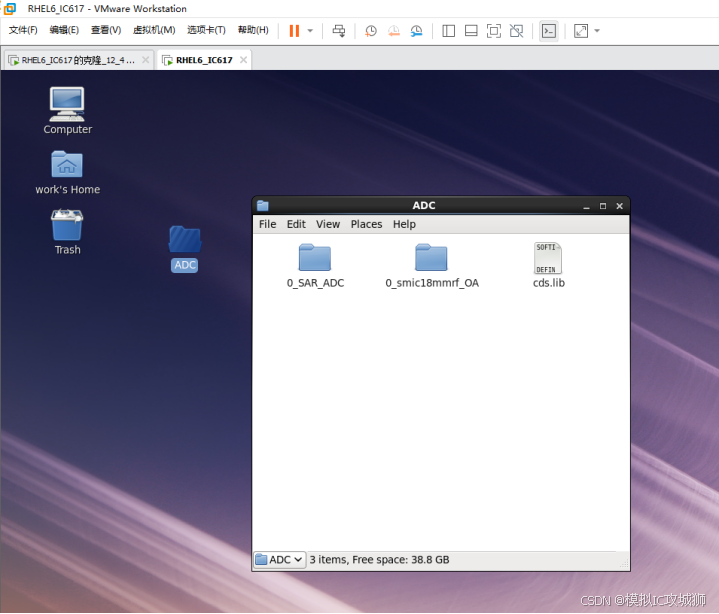Switch to the RHEL6_IC617 tab
This screenshot has width=719, height=614.
[x=204, y=60]
